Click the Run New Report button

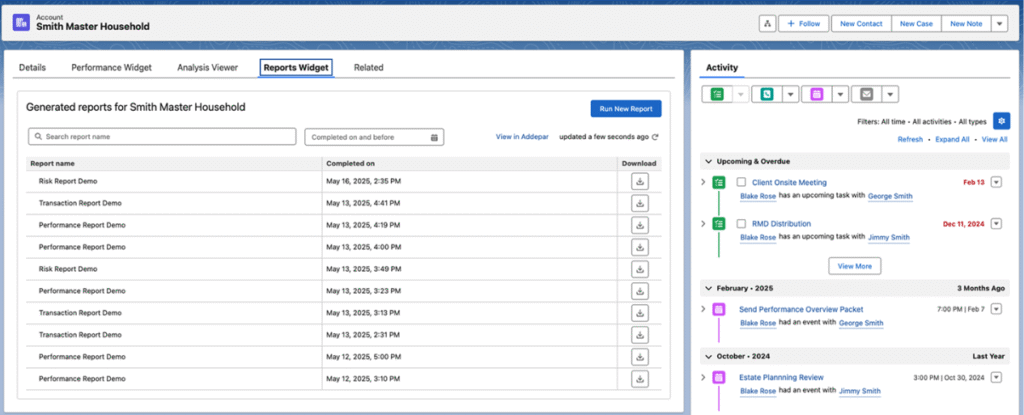[x=625, y=107]
